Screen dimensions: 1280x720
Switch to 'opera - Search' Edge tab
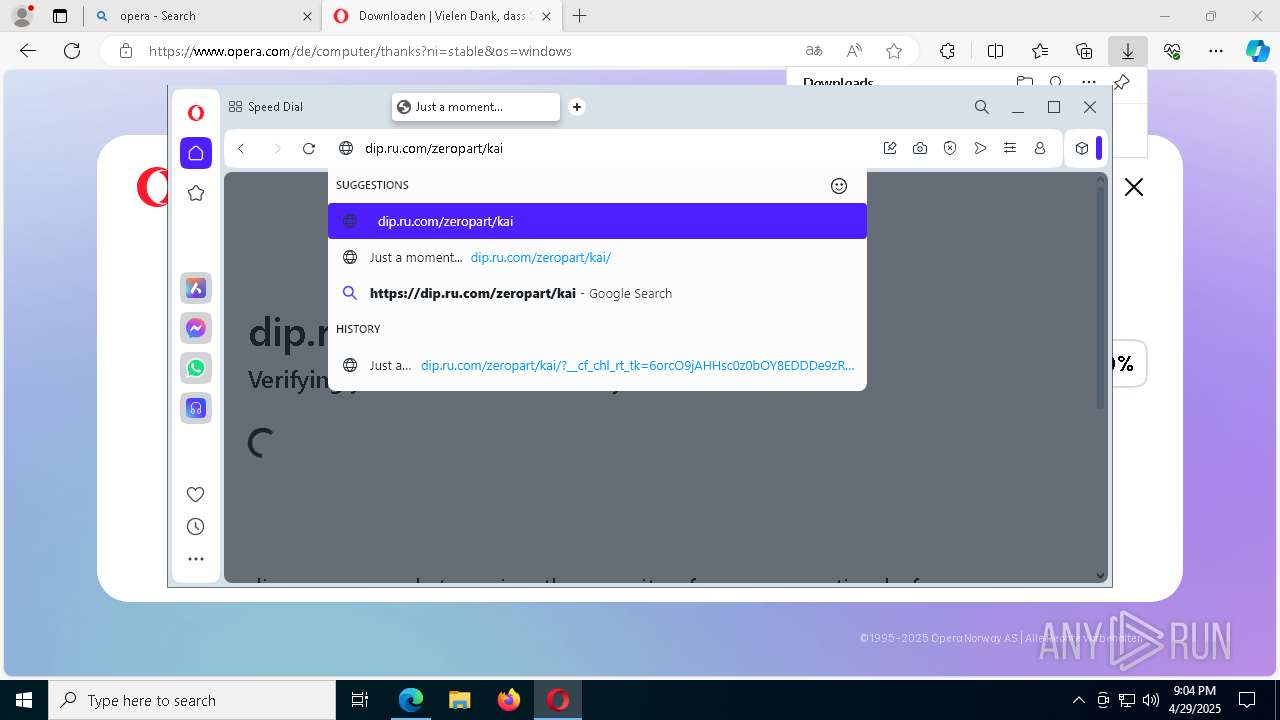[x=202, y=16]
